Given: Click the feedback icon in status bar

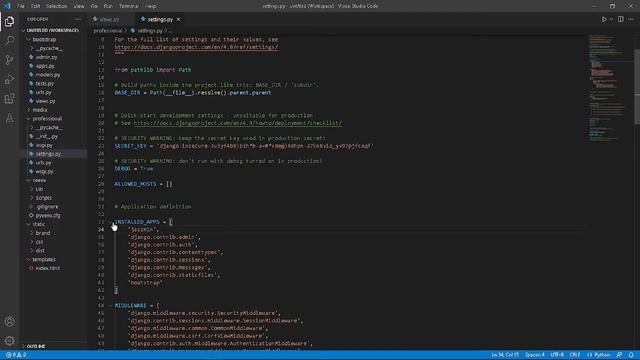Looking at the screenshot, I should coord(619,355).
